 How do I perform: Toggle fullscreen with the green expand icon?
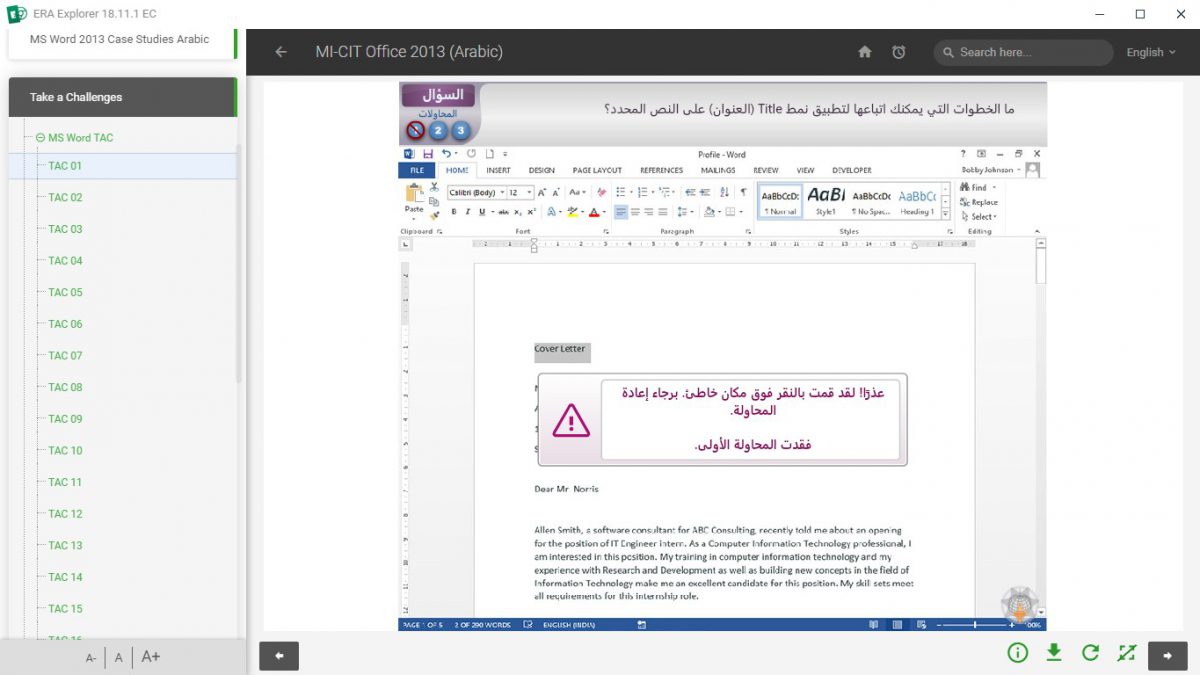coord(1127,653)
